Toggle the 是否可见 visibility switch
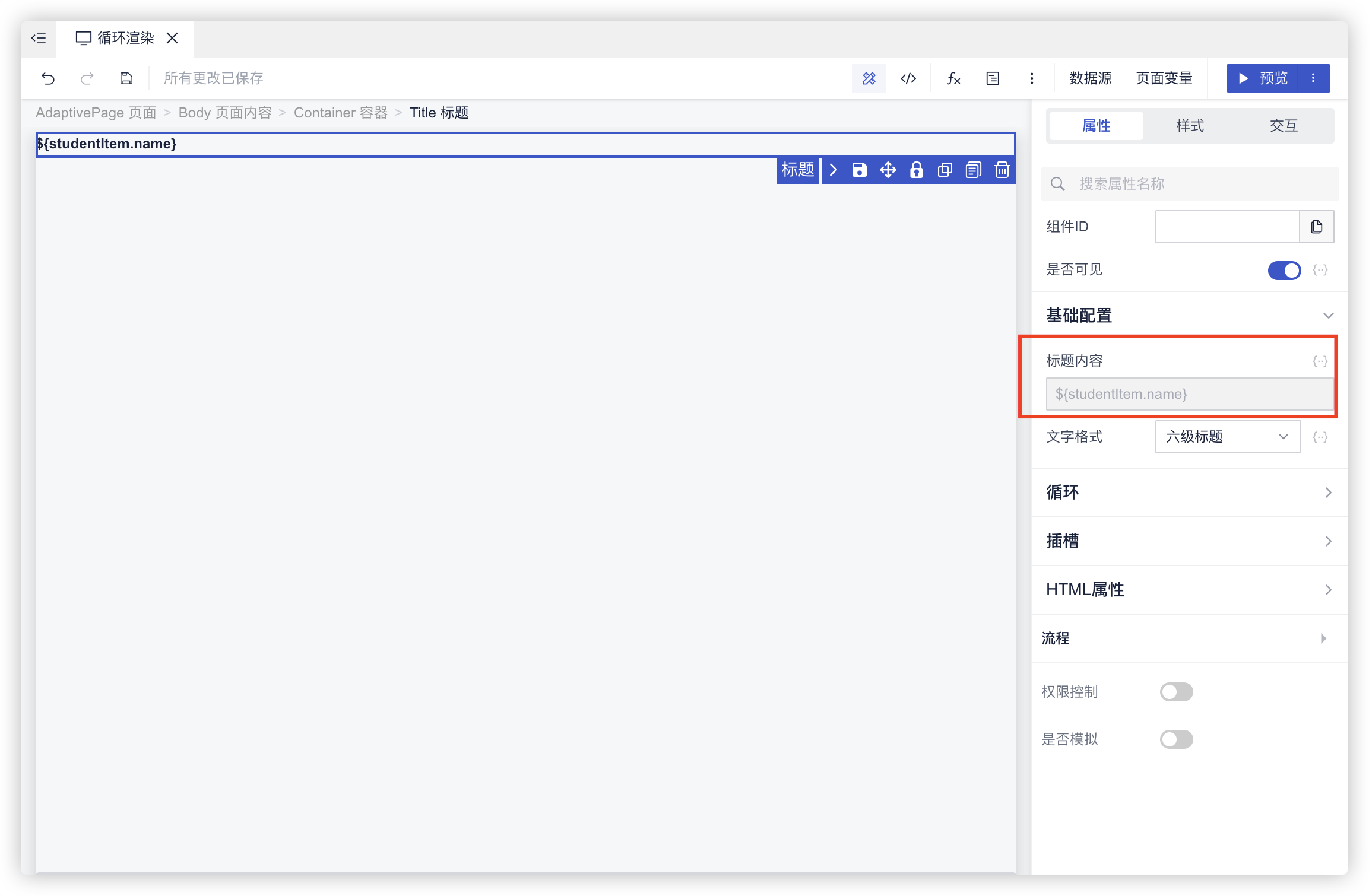 coord(1284,271)
